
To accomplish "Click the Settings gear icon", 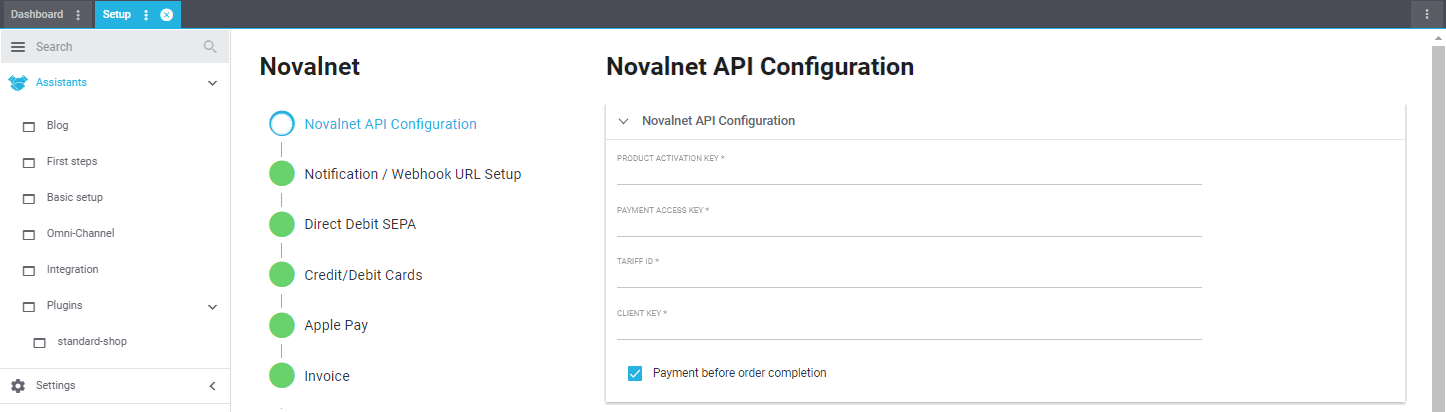I will point(18,386).
